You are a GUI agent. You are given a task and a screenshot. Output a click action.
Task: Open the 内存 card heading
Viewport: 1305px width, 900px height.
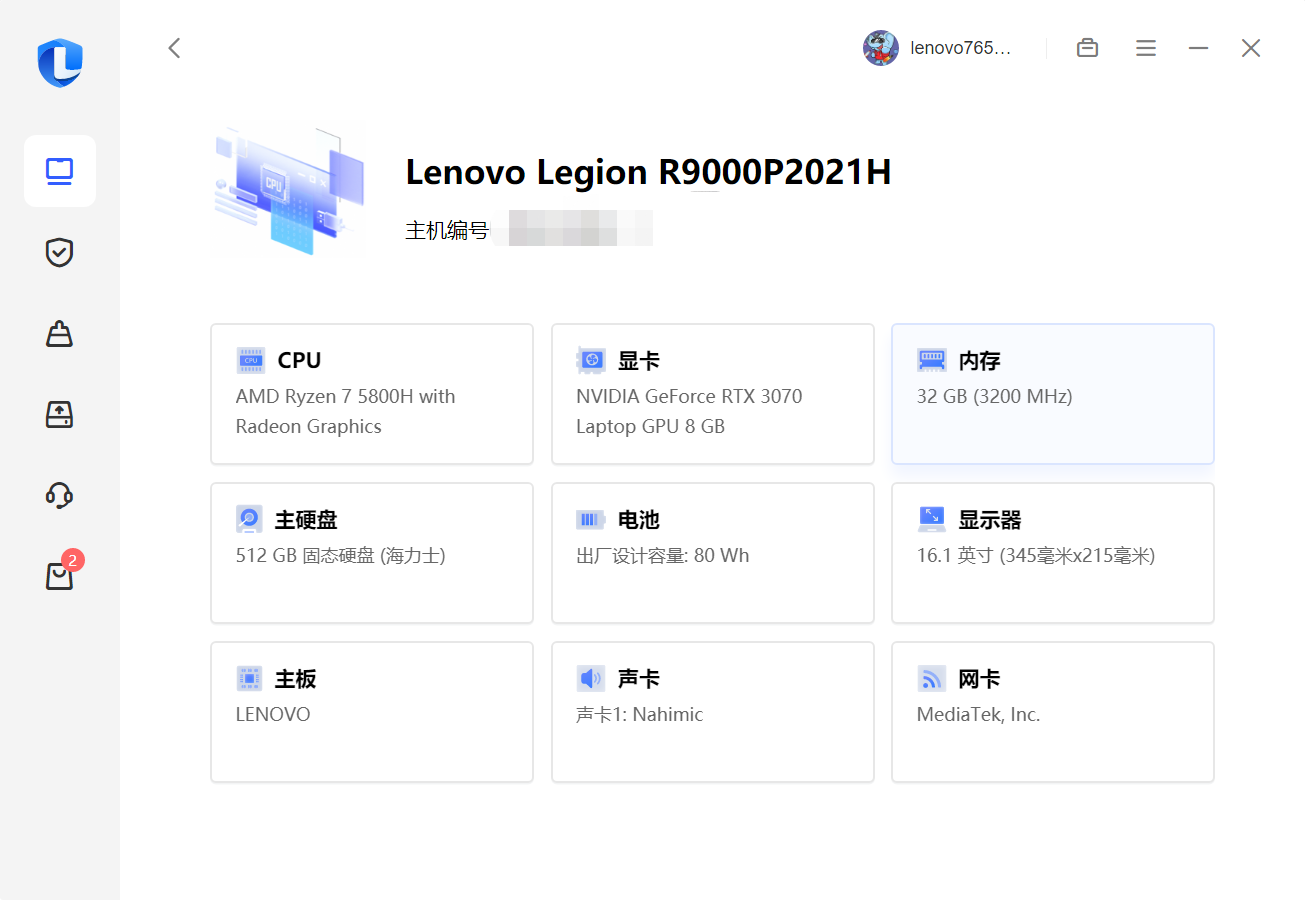pos(980,361)
